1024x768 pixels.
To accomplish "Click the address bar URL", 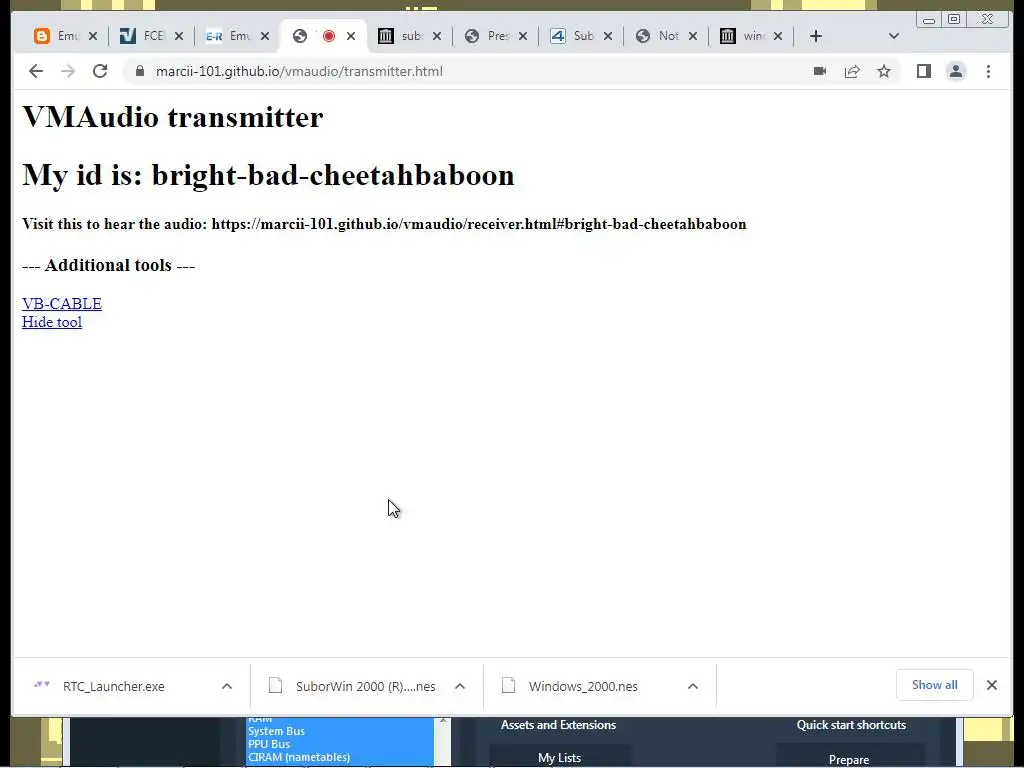I will click(299, 71).
